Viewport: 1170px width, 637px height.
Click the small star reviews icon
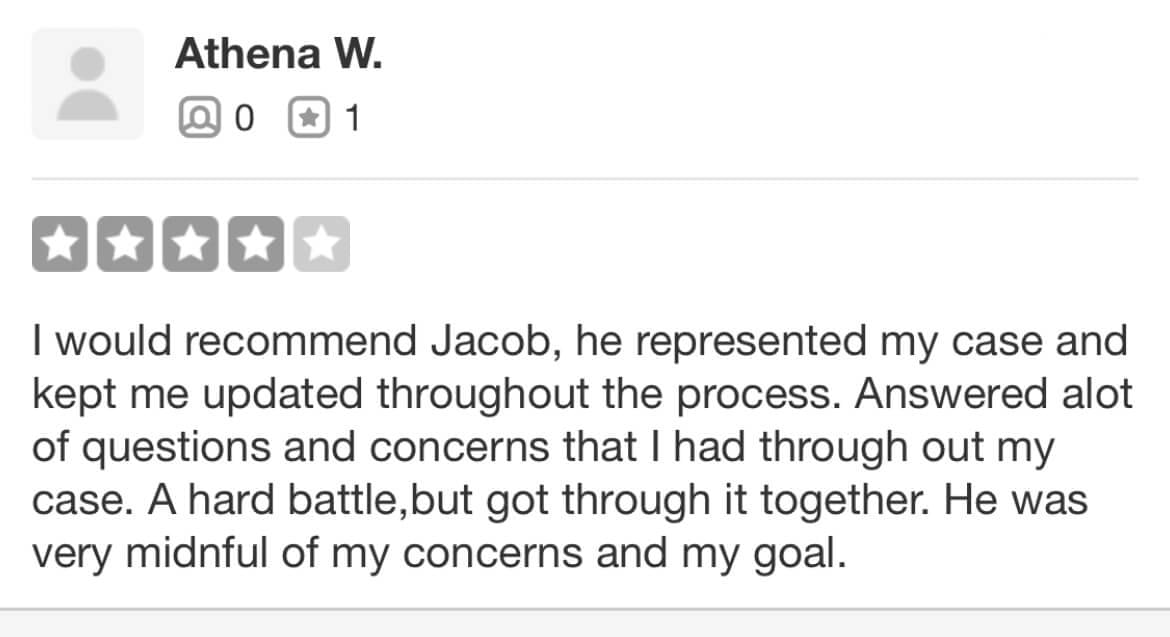point(308,119)
